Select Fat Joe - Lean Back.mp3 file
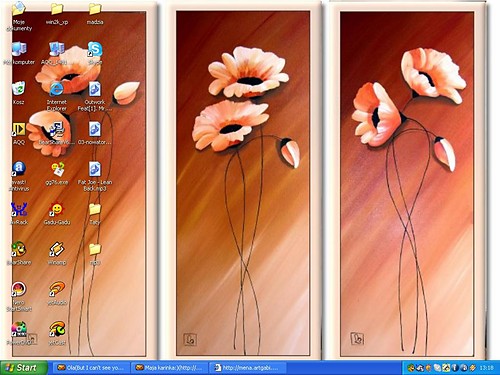This screenshot has height=375, width=500. [95, 169]
